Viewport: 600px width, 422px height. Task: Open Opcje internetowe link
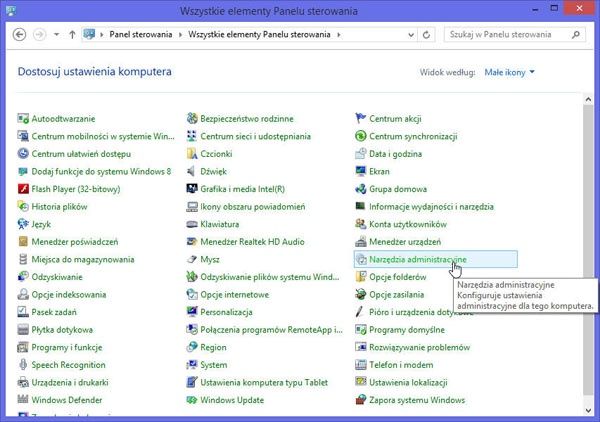coord(235,295)
